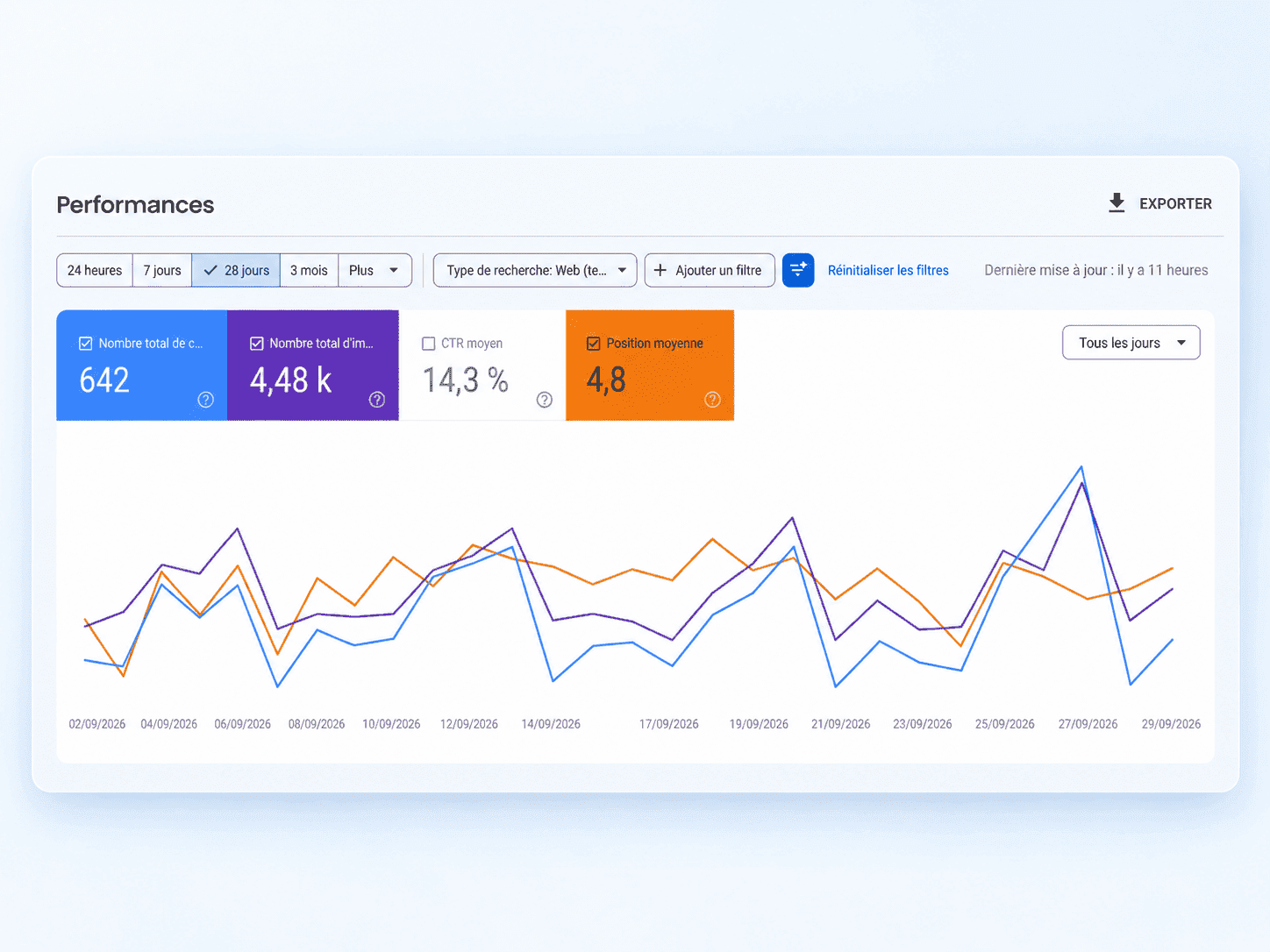Click help icon on impressions card
Viewport: 1270px width, 952px height.
click(x=377, y=400)
